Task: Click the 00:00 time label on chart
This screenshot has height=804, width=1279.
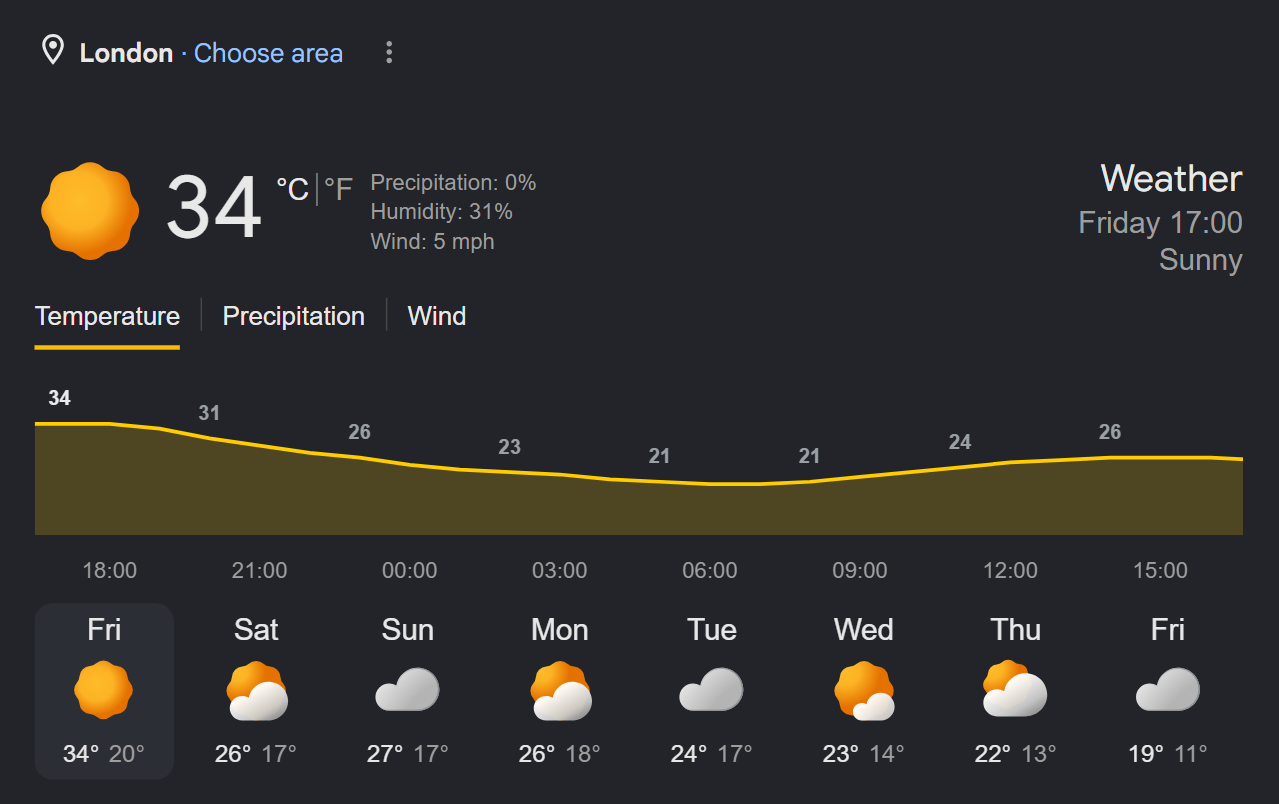Action: (409, 571)
